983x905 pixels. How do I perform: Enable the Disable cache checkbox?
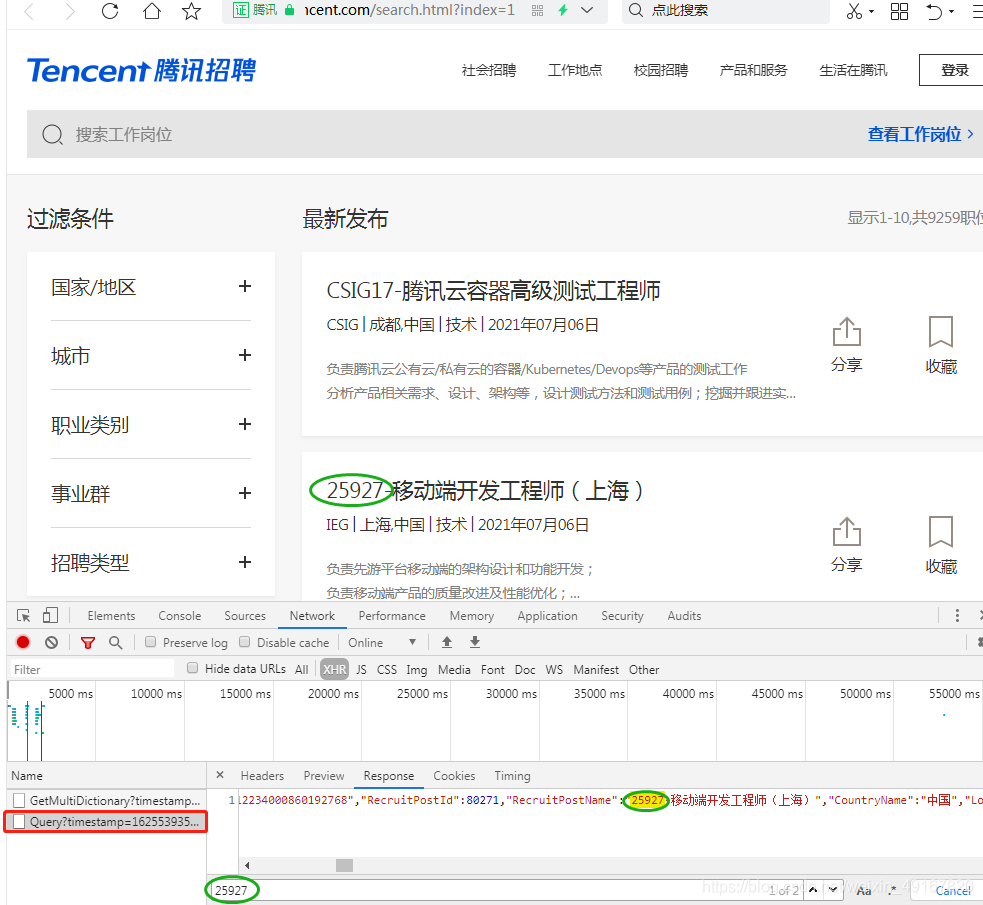pos(244,642)
